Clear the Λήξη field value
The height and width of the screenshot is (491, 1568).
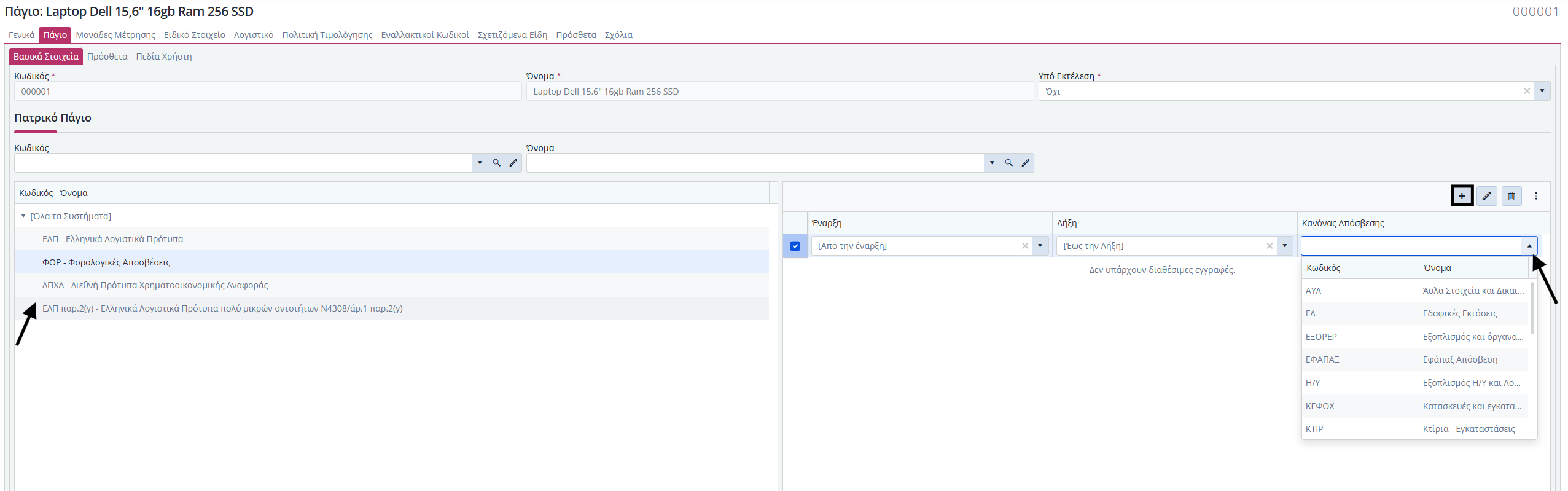(x=1270, y=246)
